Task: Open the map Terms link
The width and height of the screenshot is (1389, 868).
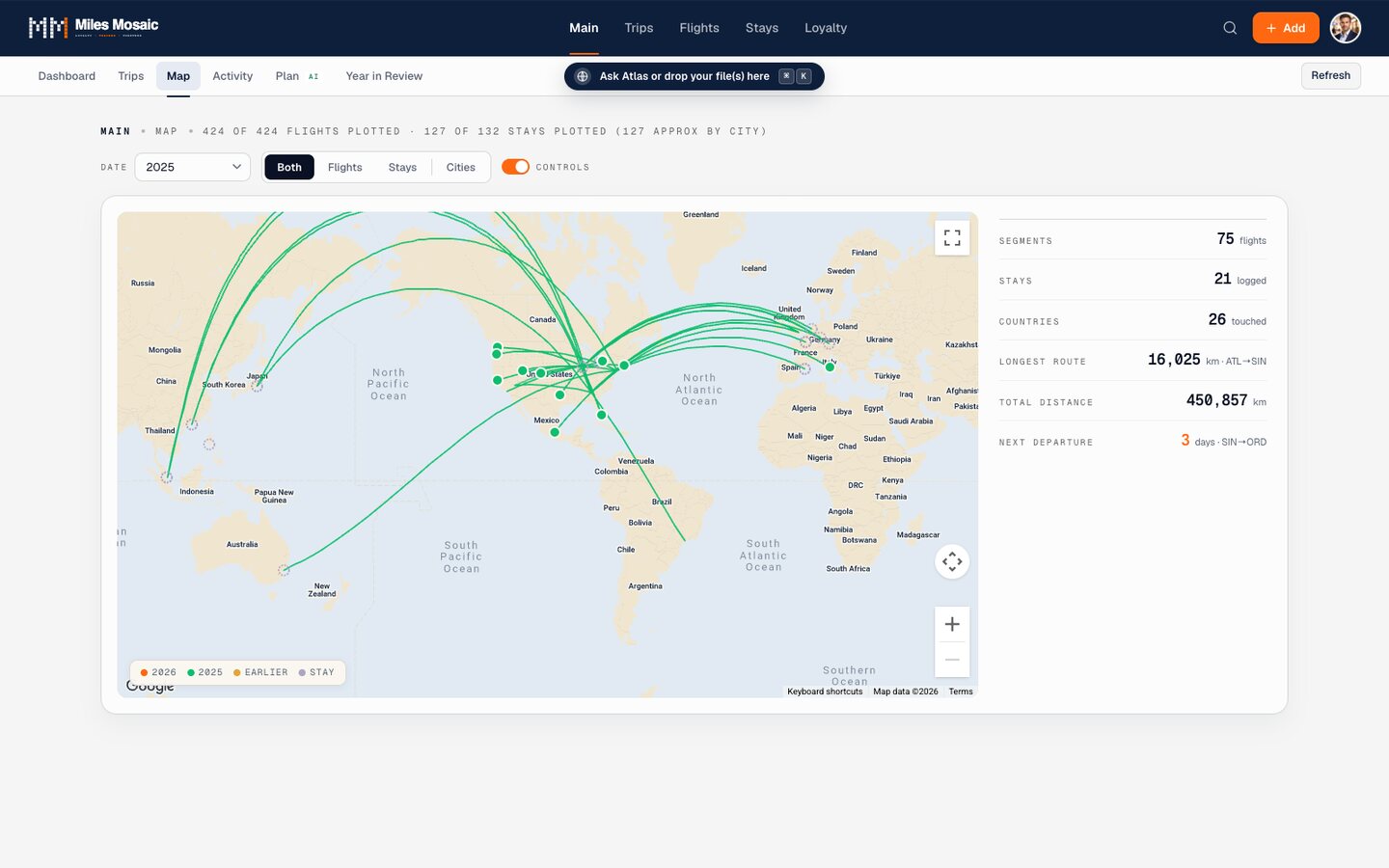Action: pyautogui.click(x=961, y=692)
